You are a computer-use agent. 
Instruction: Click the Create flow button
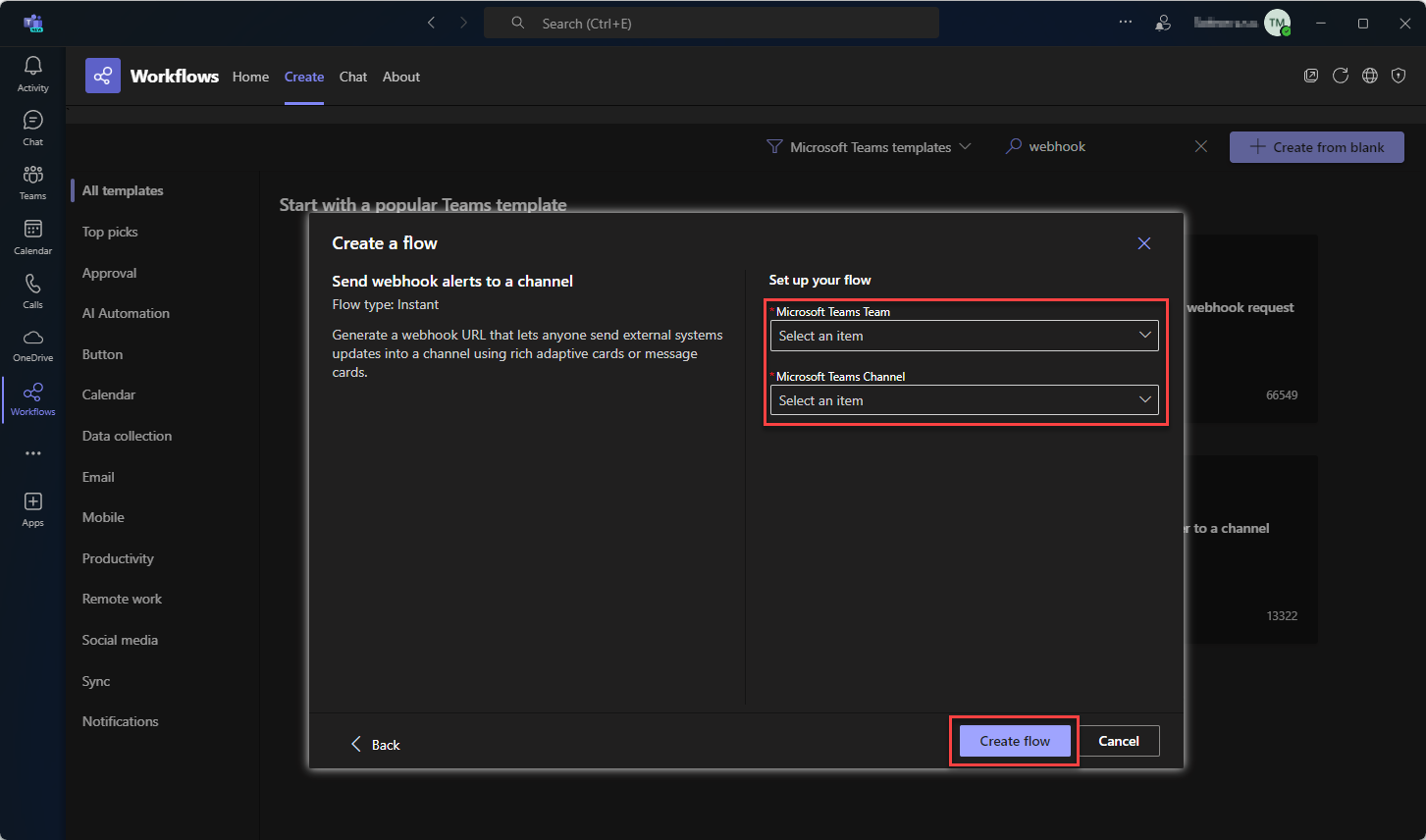1014,741
